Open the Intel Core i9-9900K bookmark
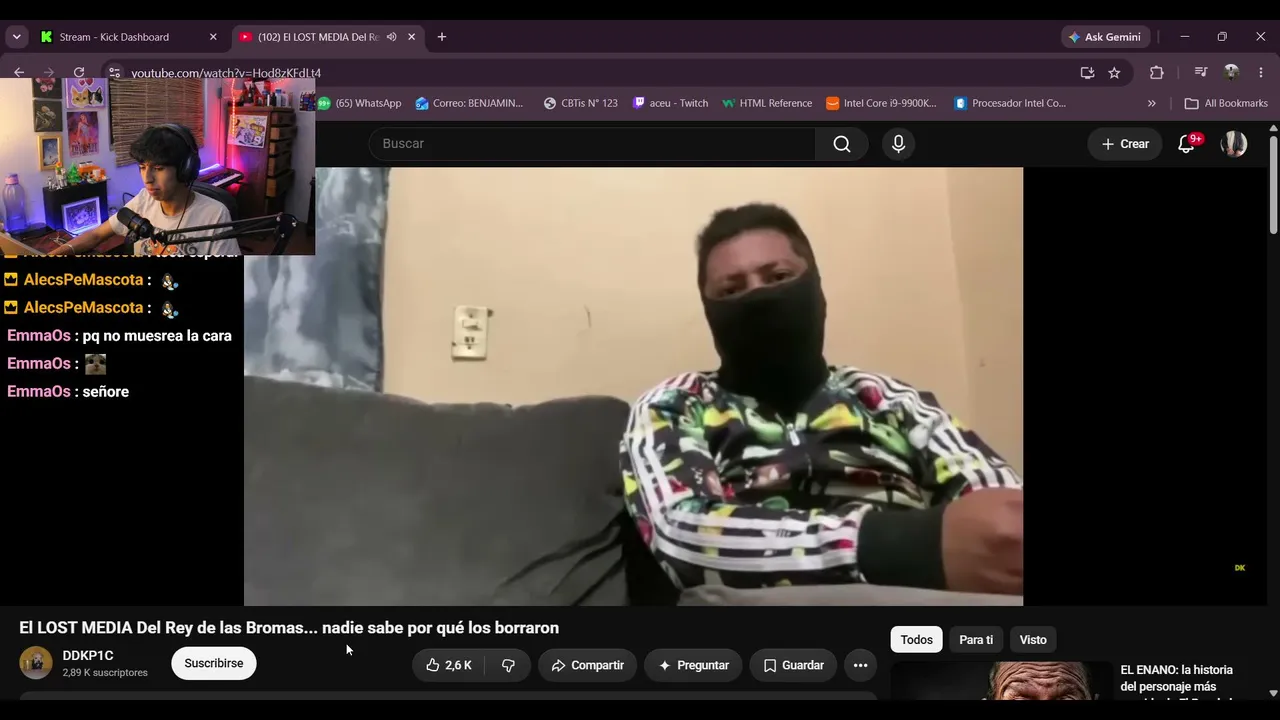 point(882,103)
